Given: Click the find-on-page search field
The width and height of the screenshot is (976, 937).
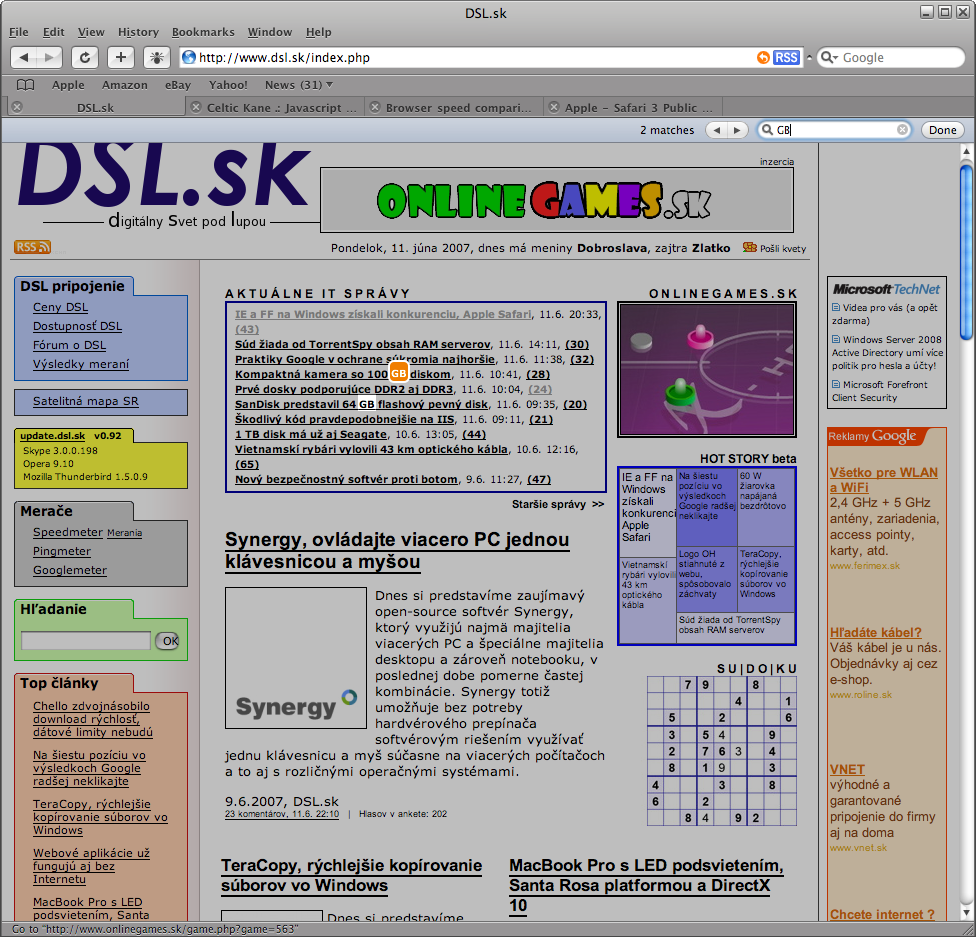Looking at the screenshot, I should click(835, 129).
